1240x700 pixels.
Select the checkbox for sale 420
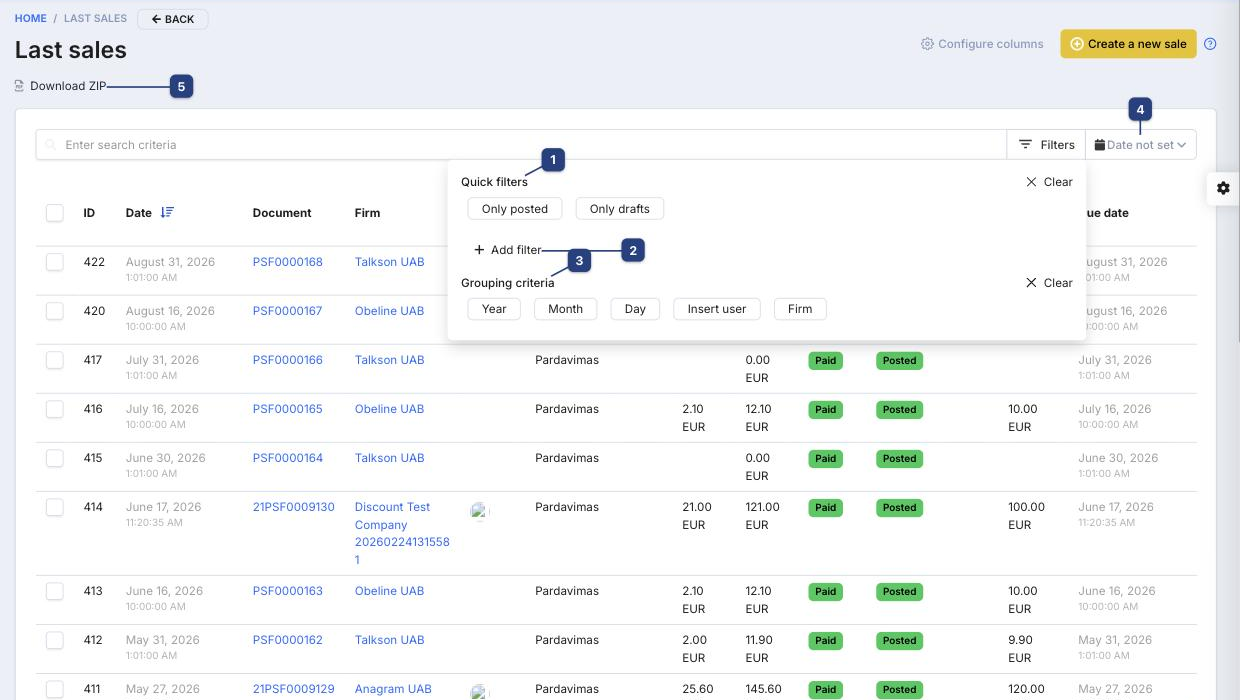click(x=55, y=311)
